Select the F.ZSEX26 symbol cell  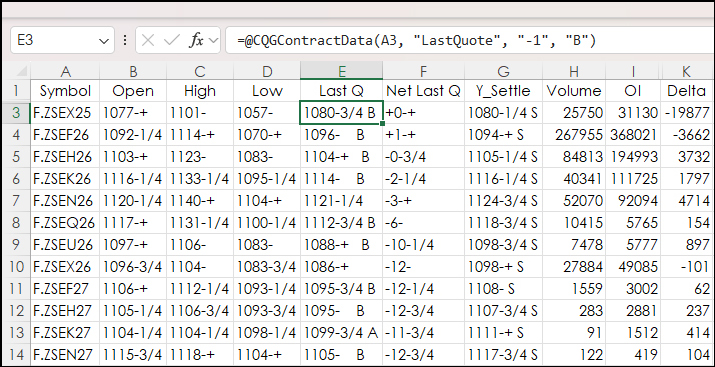coord(65,267)
